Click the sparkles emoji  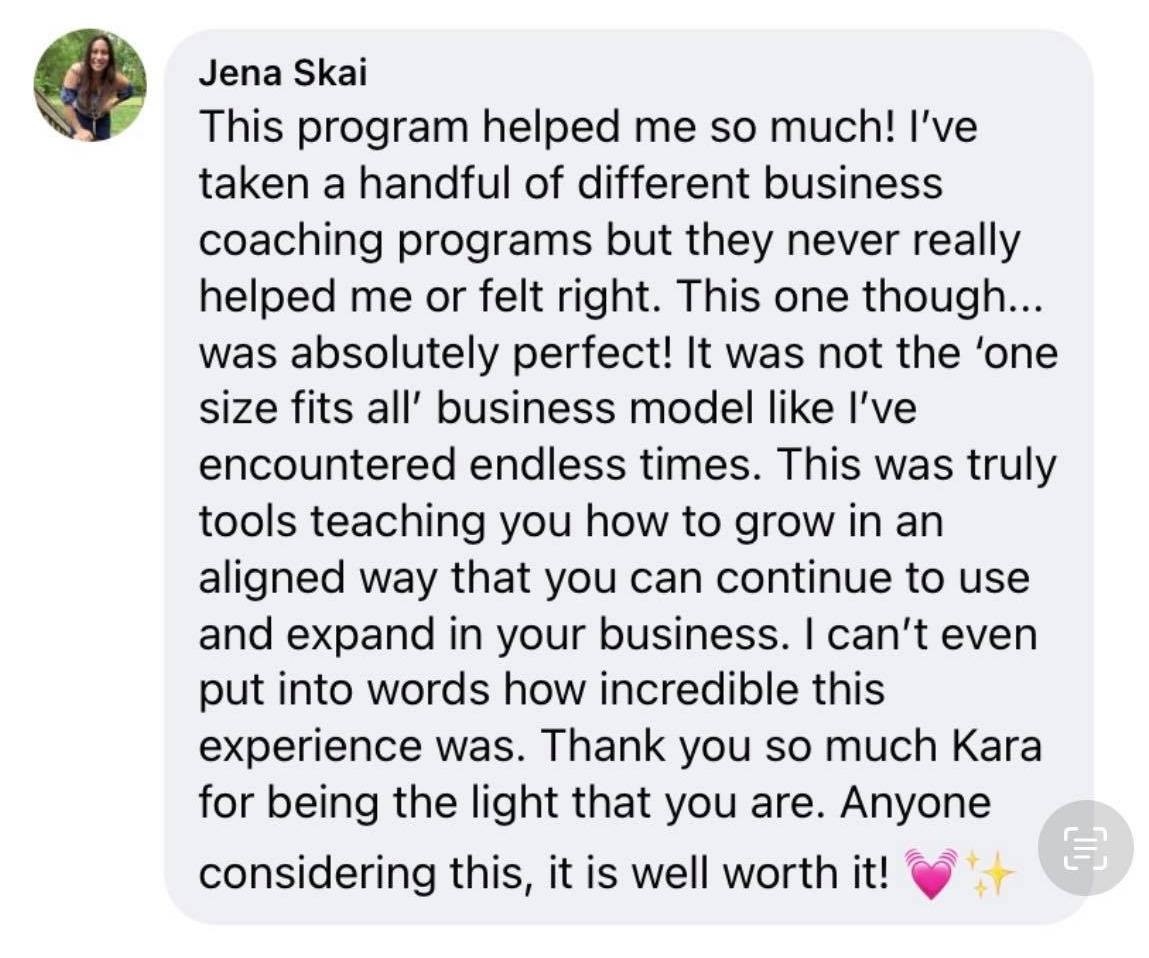click(x=989, y=875)
